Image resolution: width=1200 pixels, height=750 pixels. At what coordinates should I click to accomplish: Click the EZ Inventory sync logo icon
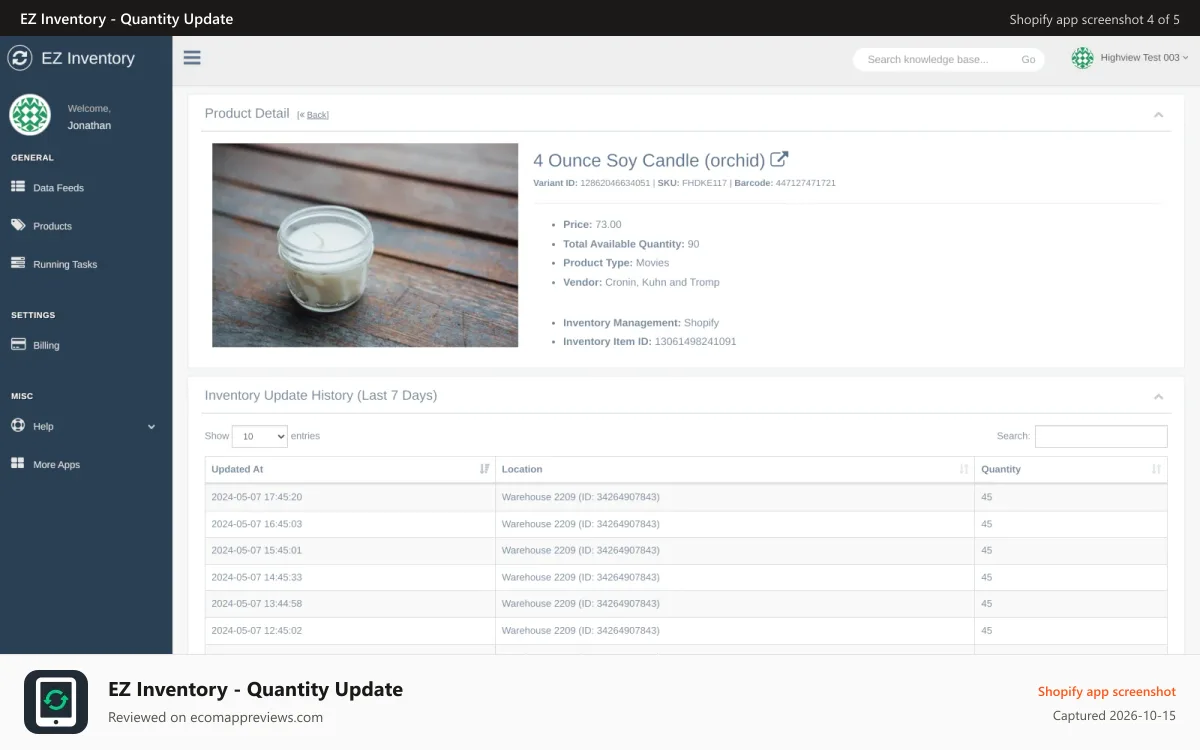click(20, 58)
